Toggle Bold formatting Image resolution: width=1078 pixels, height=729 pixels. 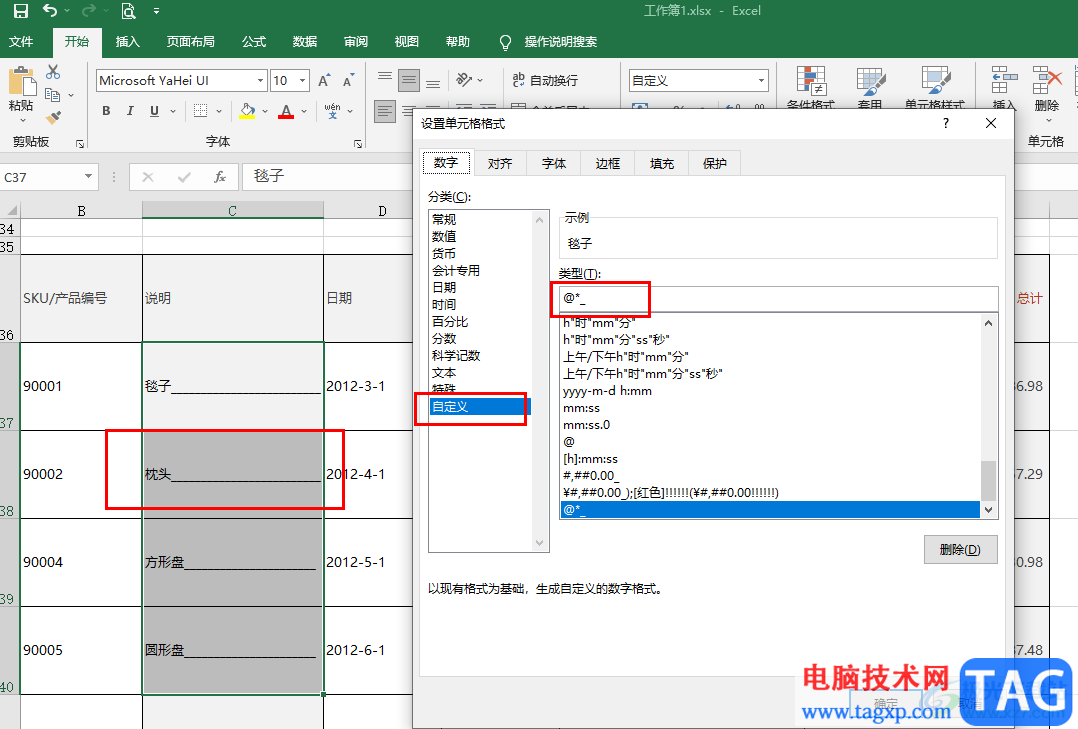[x=106, y=111]
